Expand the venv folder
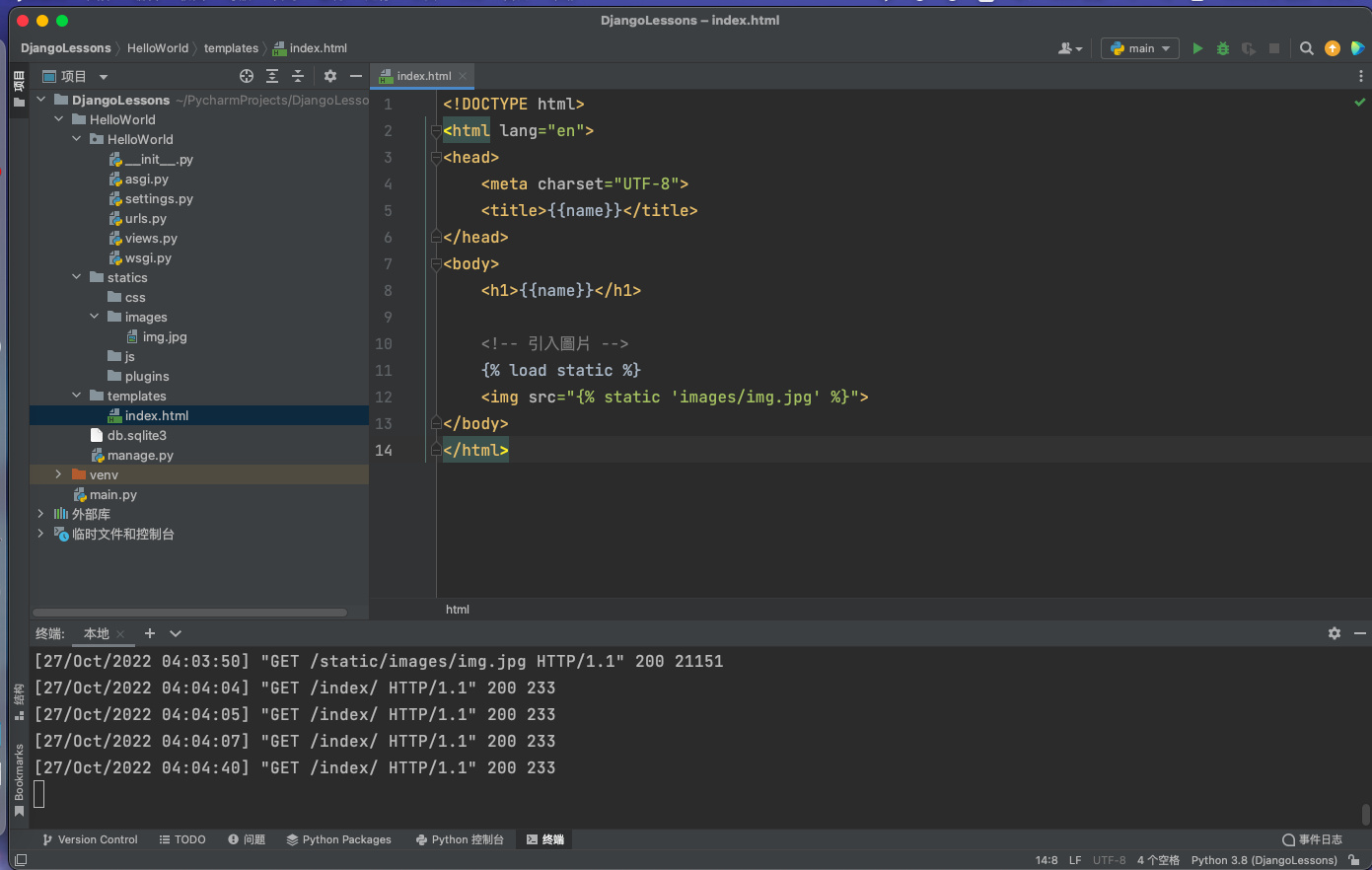The image size is (1372, 870). pyautogui.click(x=58, y=474)
